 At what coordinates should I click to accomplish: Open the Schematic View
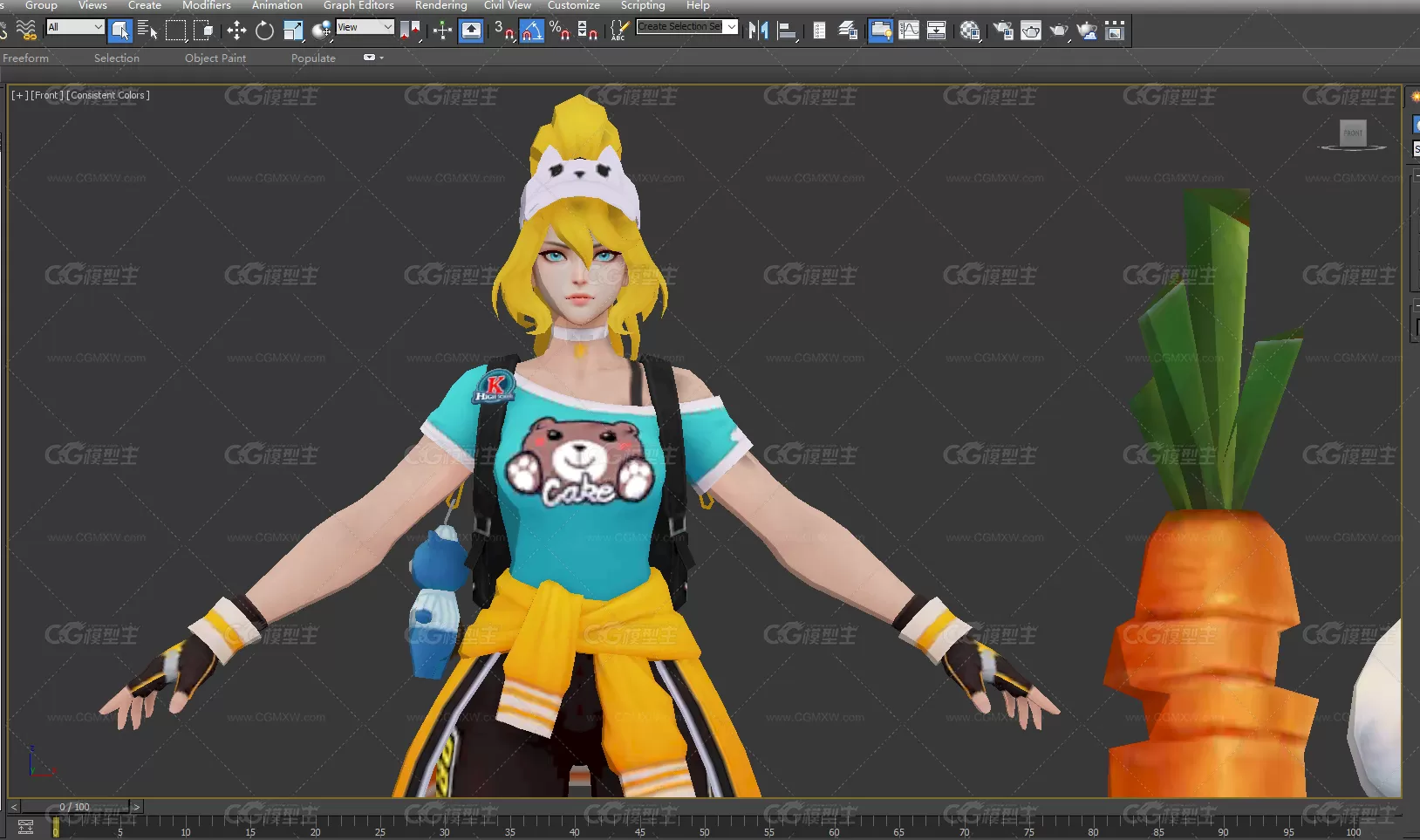(x=937, y=31)
